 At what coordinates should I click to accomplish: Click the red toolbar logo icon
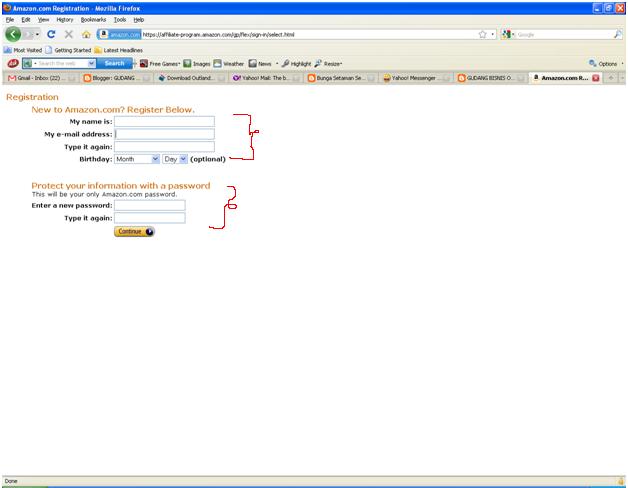point(13,63)
